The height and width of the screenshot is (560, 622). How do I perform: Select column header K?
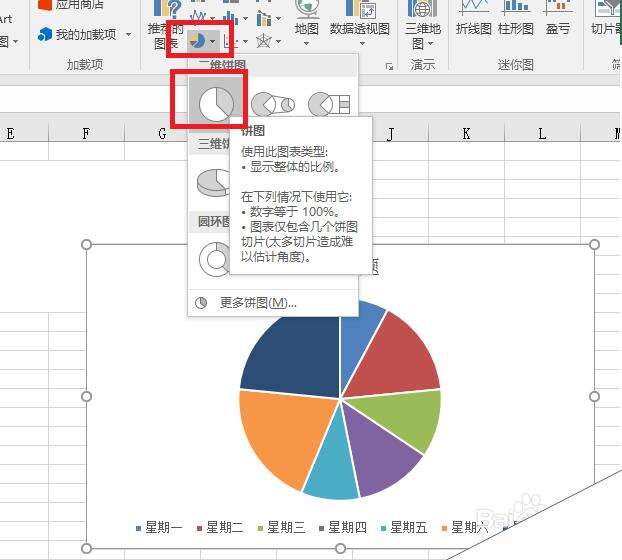pyautogui.click(x=466, y=133)
